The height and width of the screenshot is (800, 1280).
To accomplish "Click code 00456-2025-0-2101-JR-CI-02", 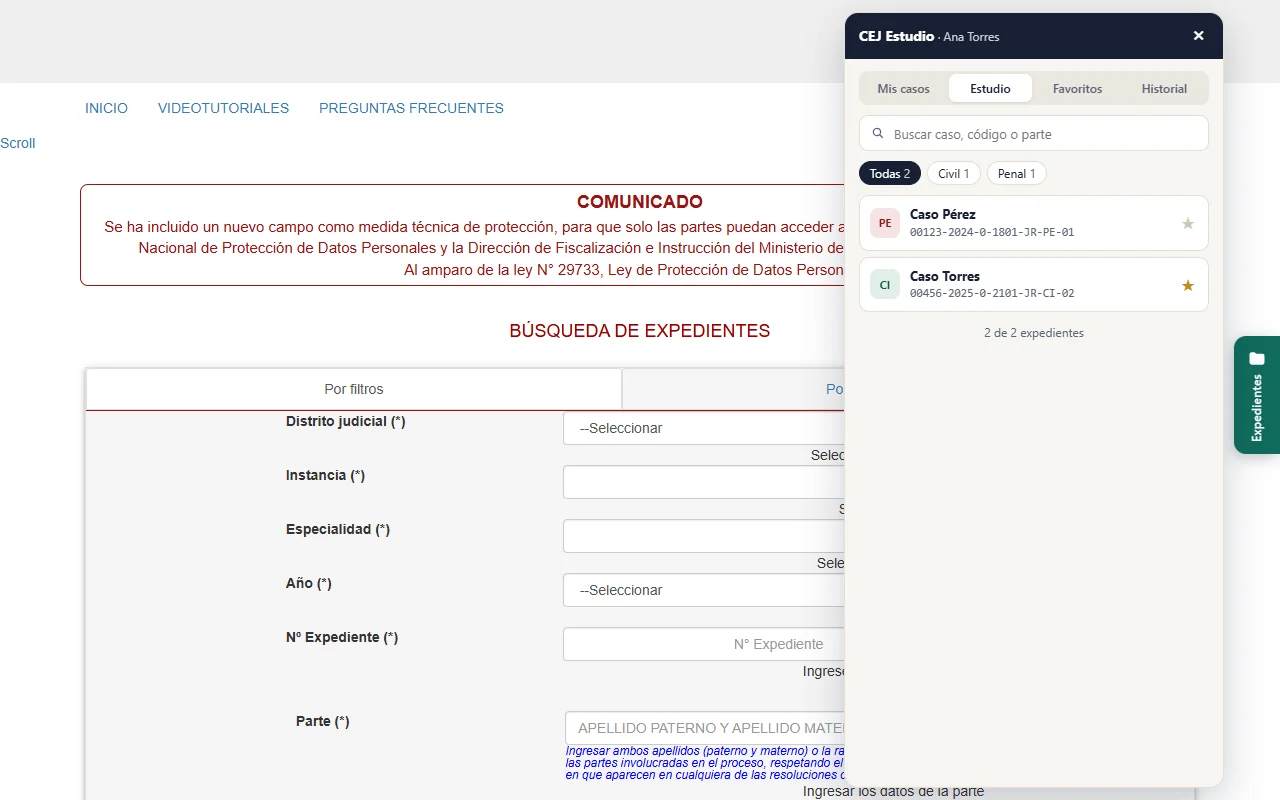I will click(992, 294).
